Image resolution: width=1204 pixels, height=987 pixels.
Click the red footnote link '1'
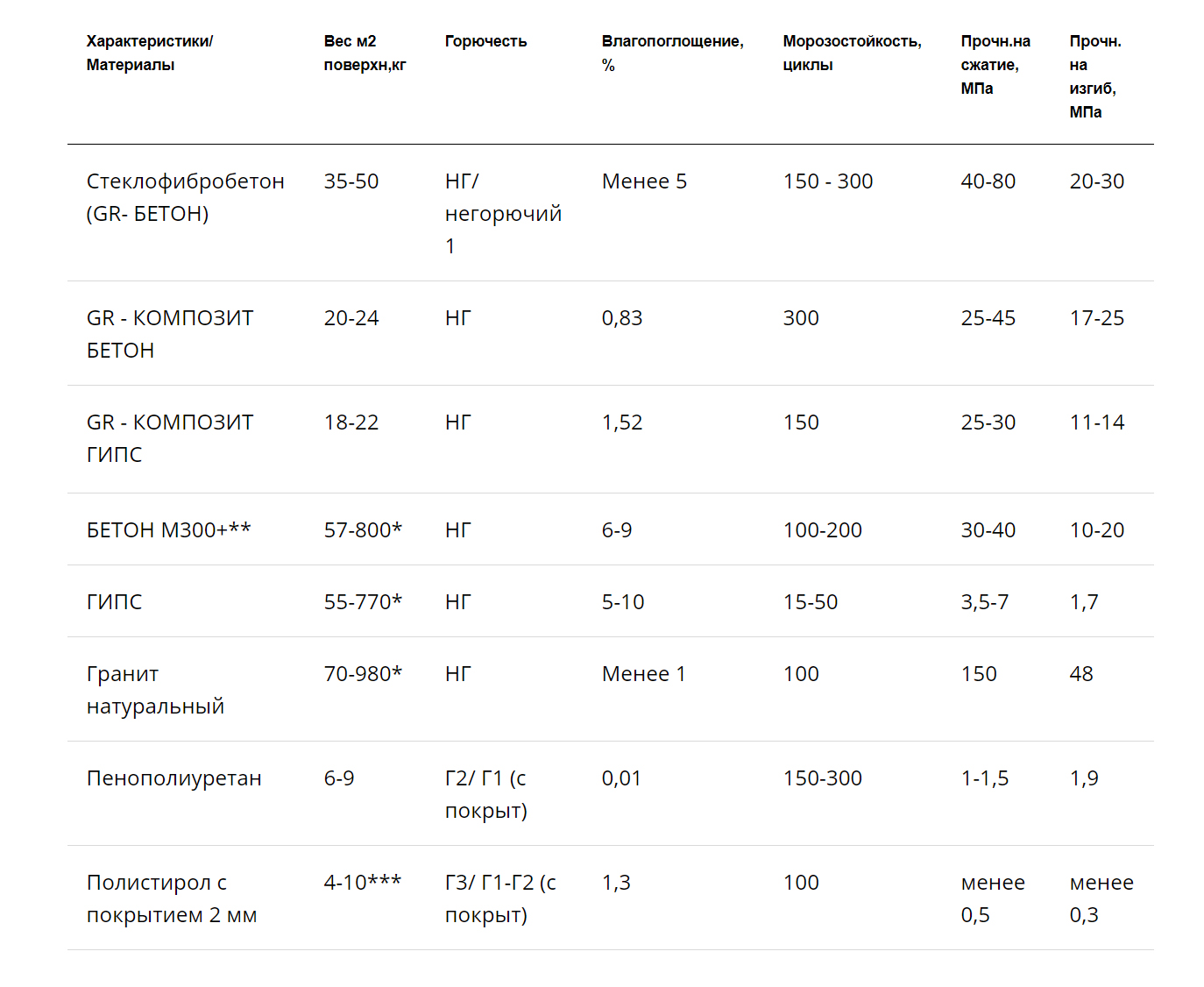(450, 246)
